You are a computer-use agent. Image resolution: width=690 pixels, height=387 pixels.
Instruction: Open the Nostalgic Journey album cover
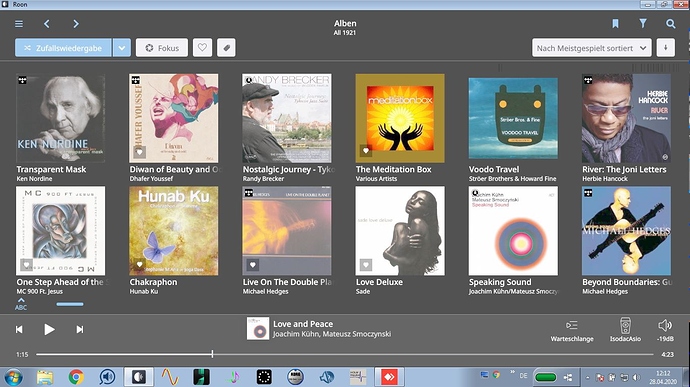[x=287, y=118]
